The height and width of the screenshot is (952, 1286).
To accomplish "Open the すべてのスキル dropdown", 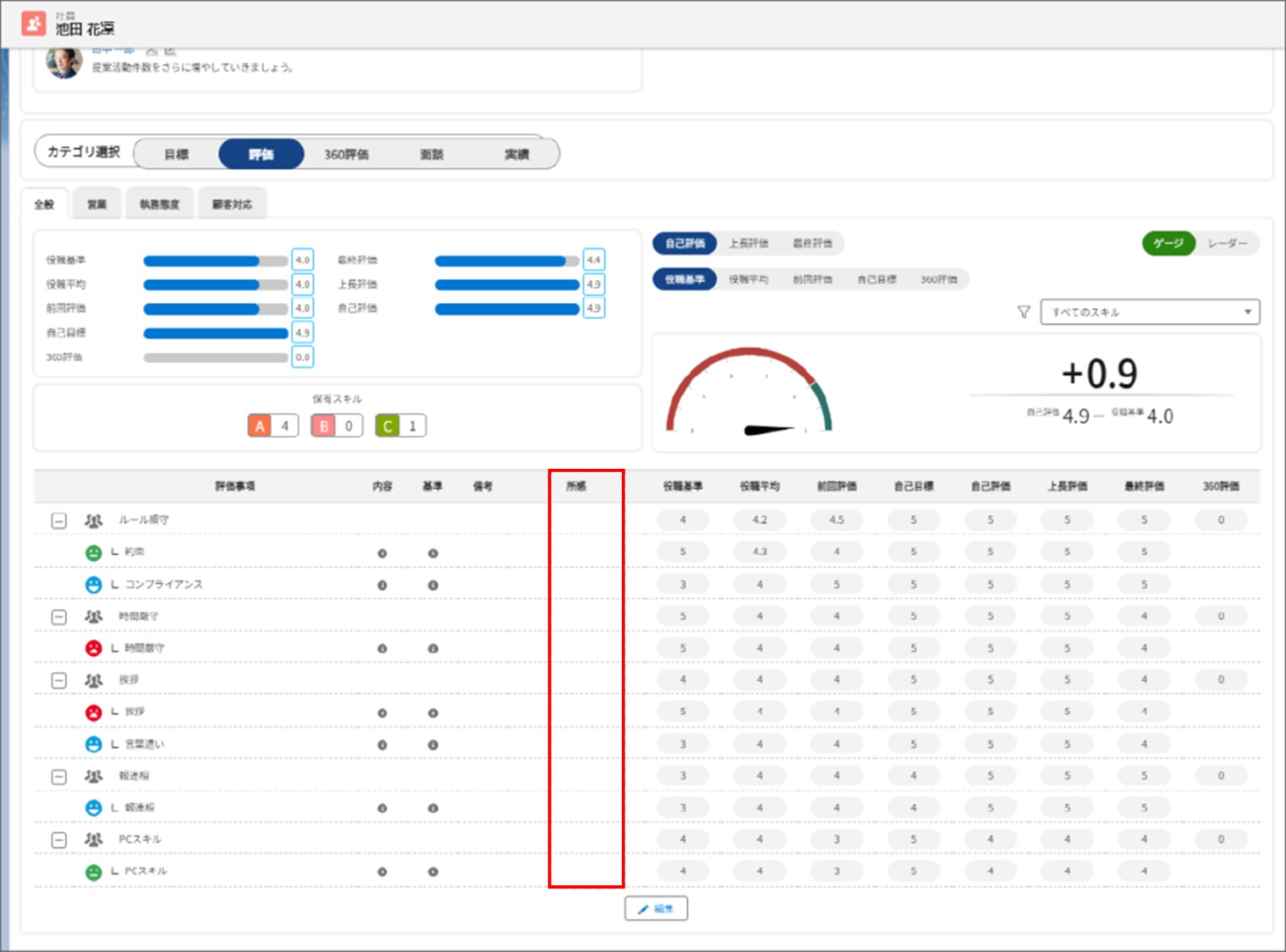I will pyautogui.click(x=1149, y=312).
